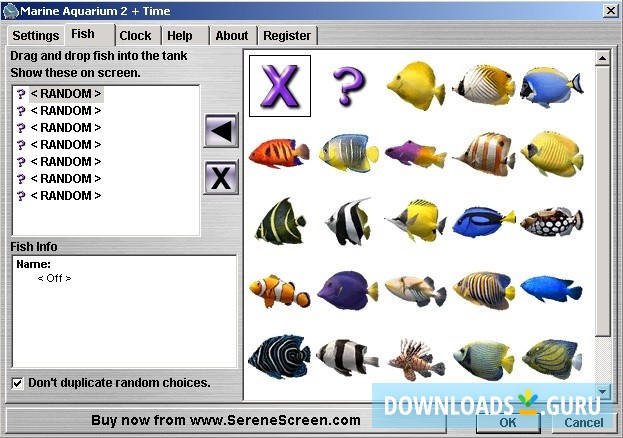Select the fifth < RANDOM > list entry
The width and height of the screenshot is (623, 438).
[66, 162]
